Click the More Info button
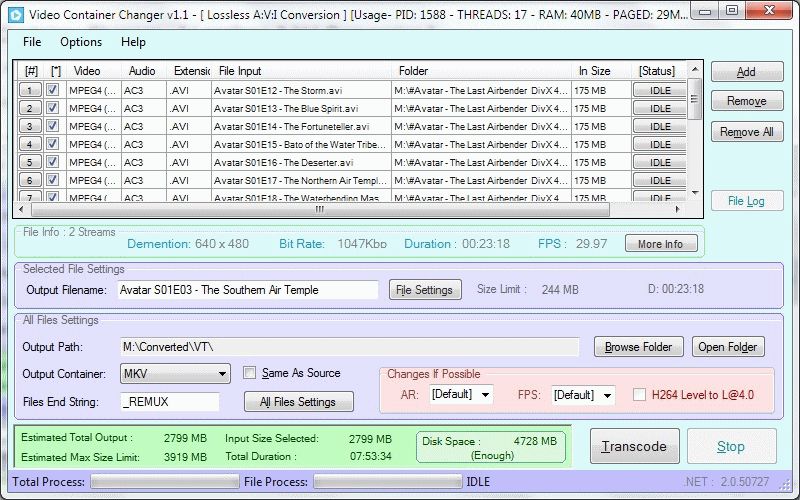 tap(661, 244)
